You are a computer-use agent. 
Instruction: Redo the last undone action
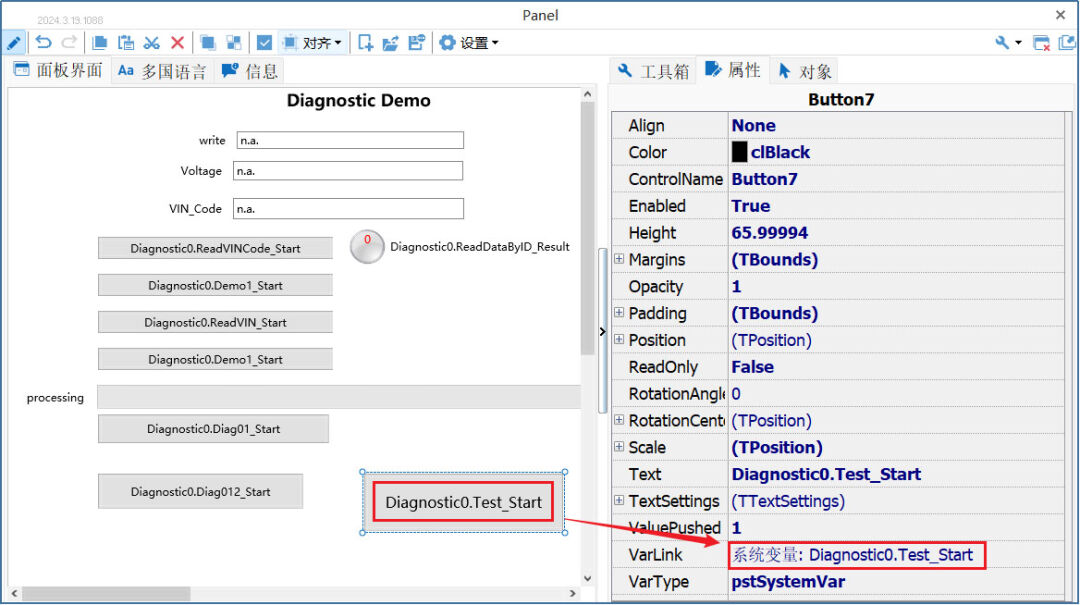click(69, 43)
